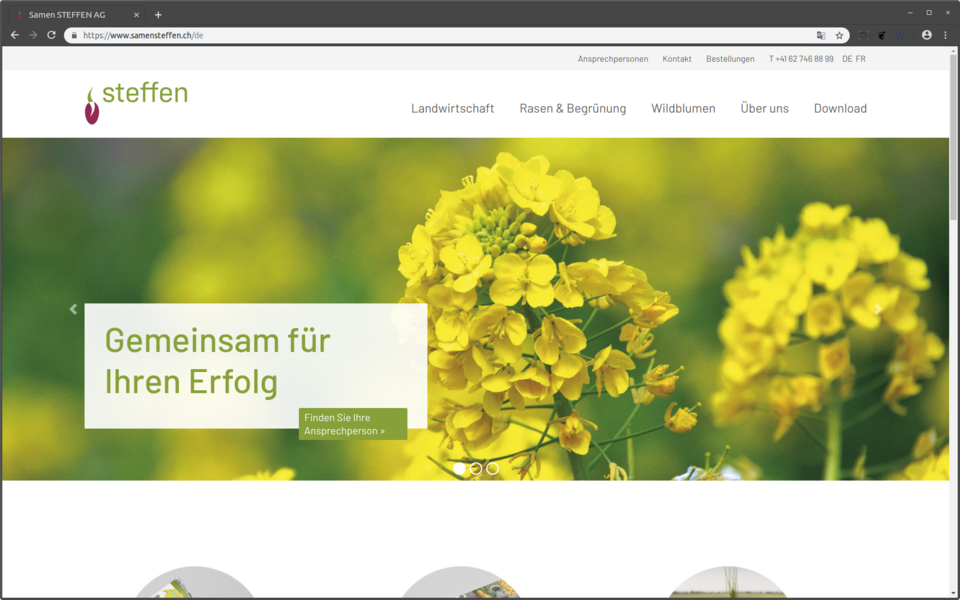Close the Samen STEFFEN AG tab
The image size is (960, 600).
(137, 15)
